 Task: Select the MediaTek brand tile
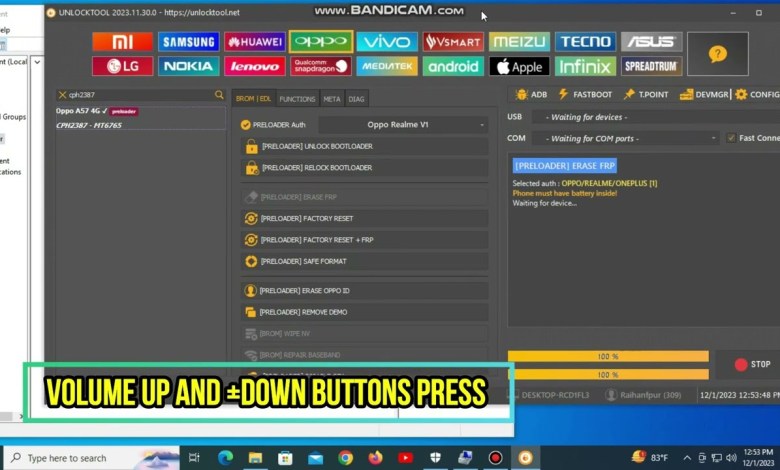tap(387, 66)
